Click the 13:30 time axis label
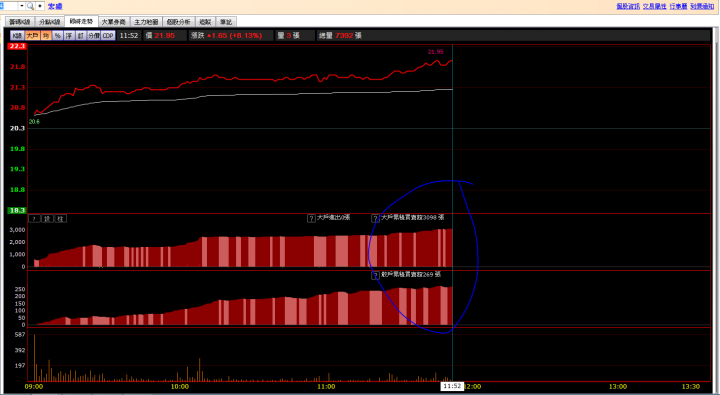 pos(691,387)
